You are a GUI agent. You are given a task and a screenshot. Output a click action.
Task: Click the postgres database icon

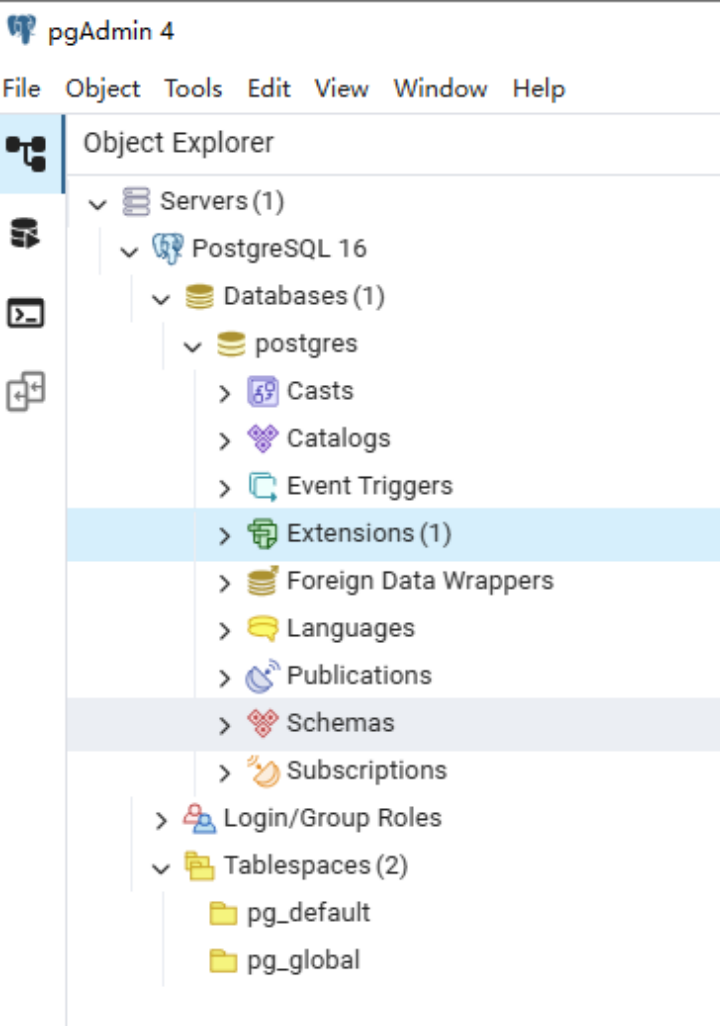coord(231,344)
